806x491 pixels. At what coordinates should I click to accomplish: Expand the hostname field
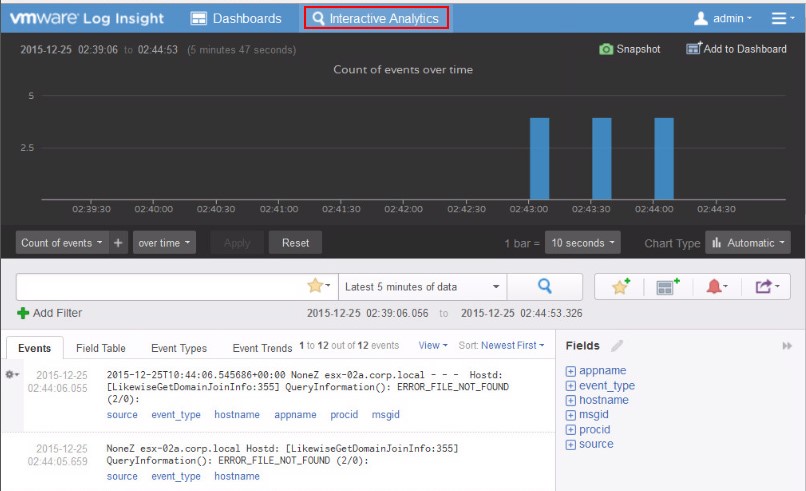pos(571,400)
